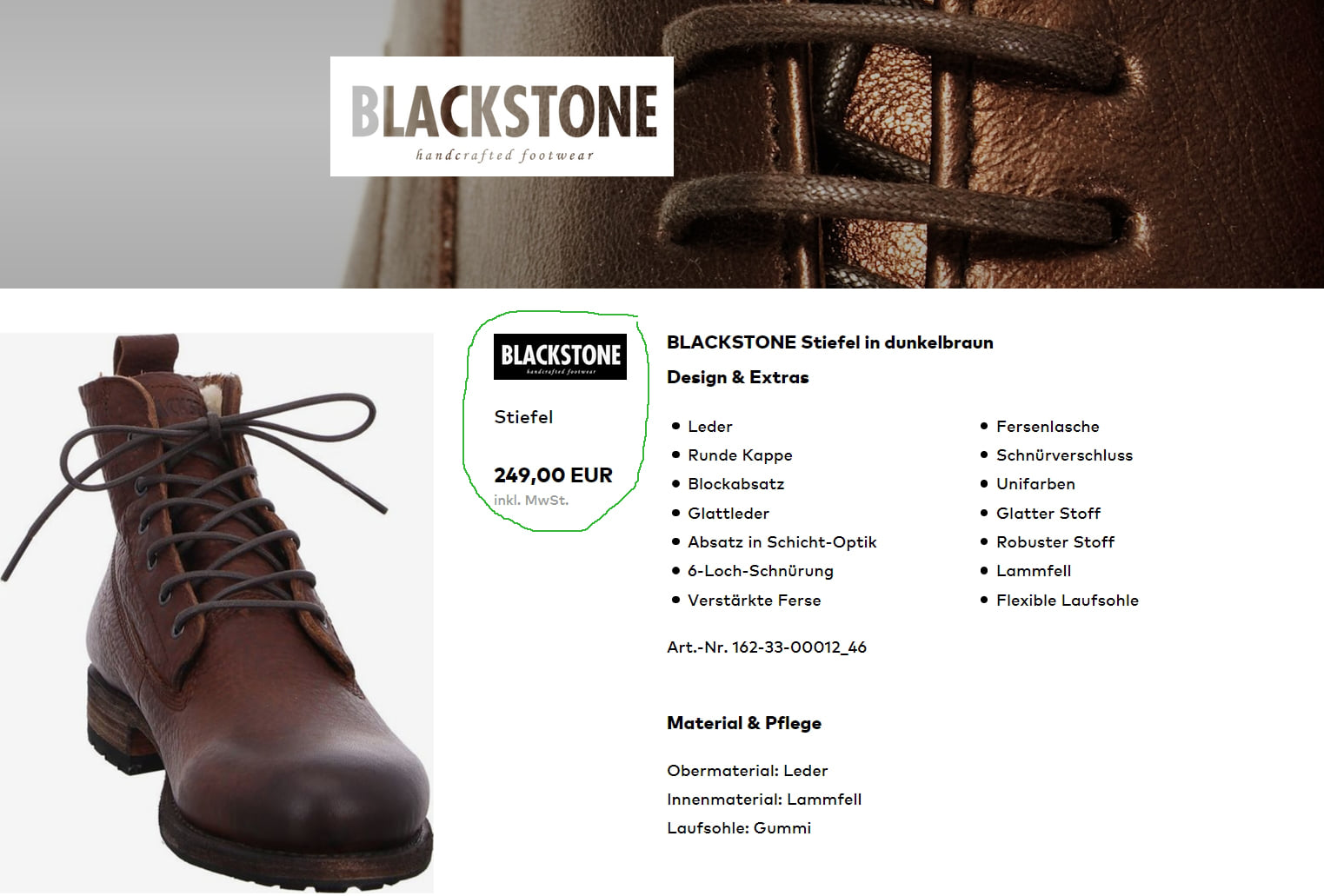Click the 'Laufsohle: Gummi' line

[739, 828]
